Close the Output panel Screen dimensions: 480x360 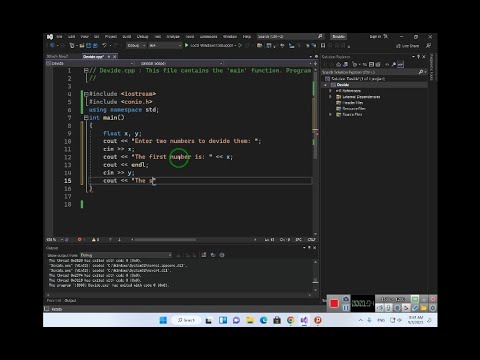315,248
